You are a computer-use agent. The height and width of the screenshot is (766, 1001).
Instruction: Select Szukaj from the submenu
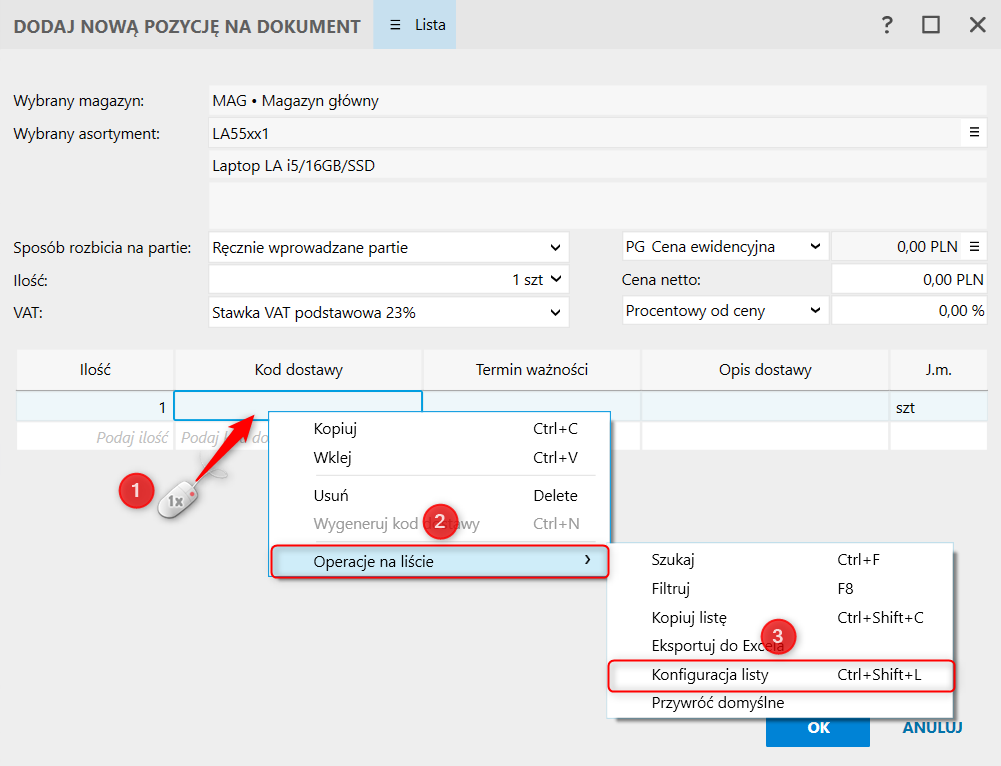[673, 560]
